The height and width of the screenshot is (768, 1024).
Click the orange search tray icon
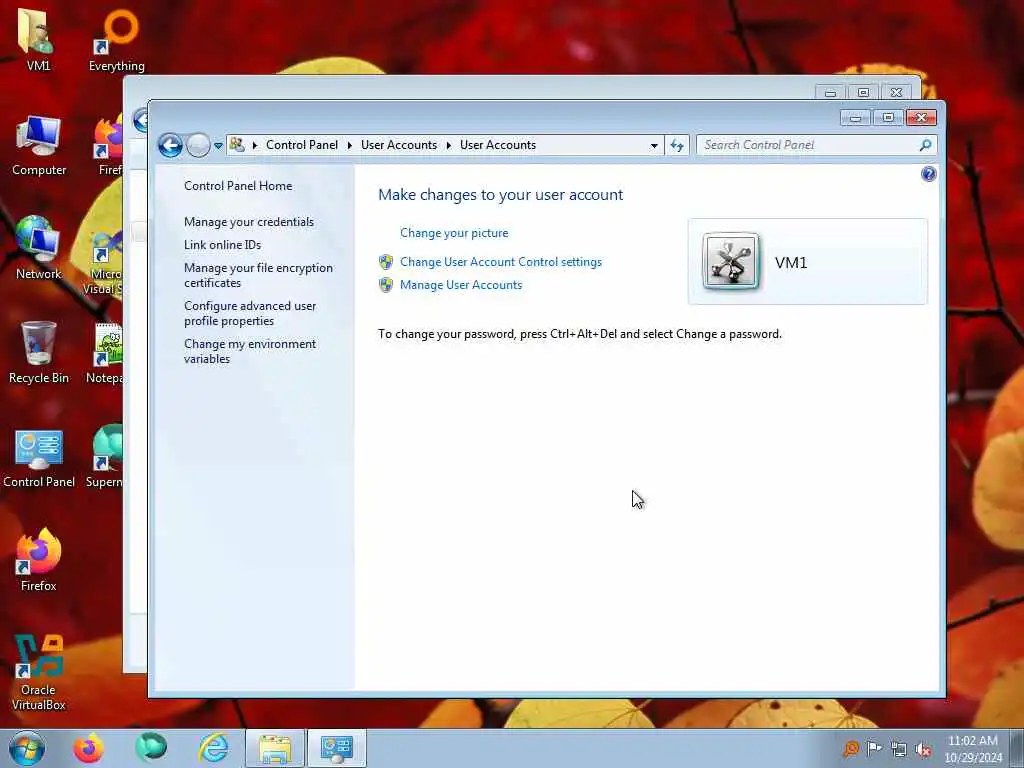coord(850,748)
